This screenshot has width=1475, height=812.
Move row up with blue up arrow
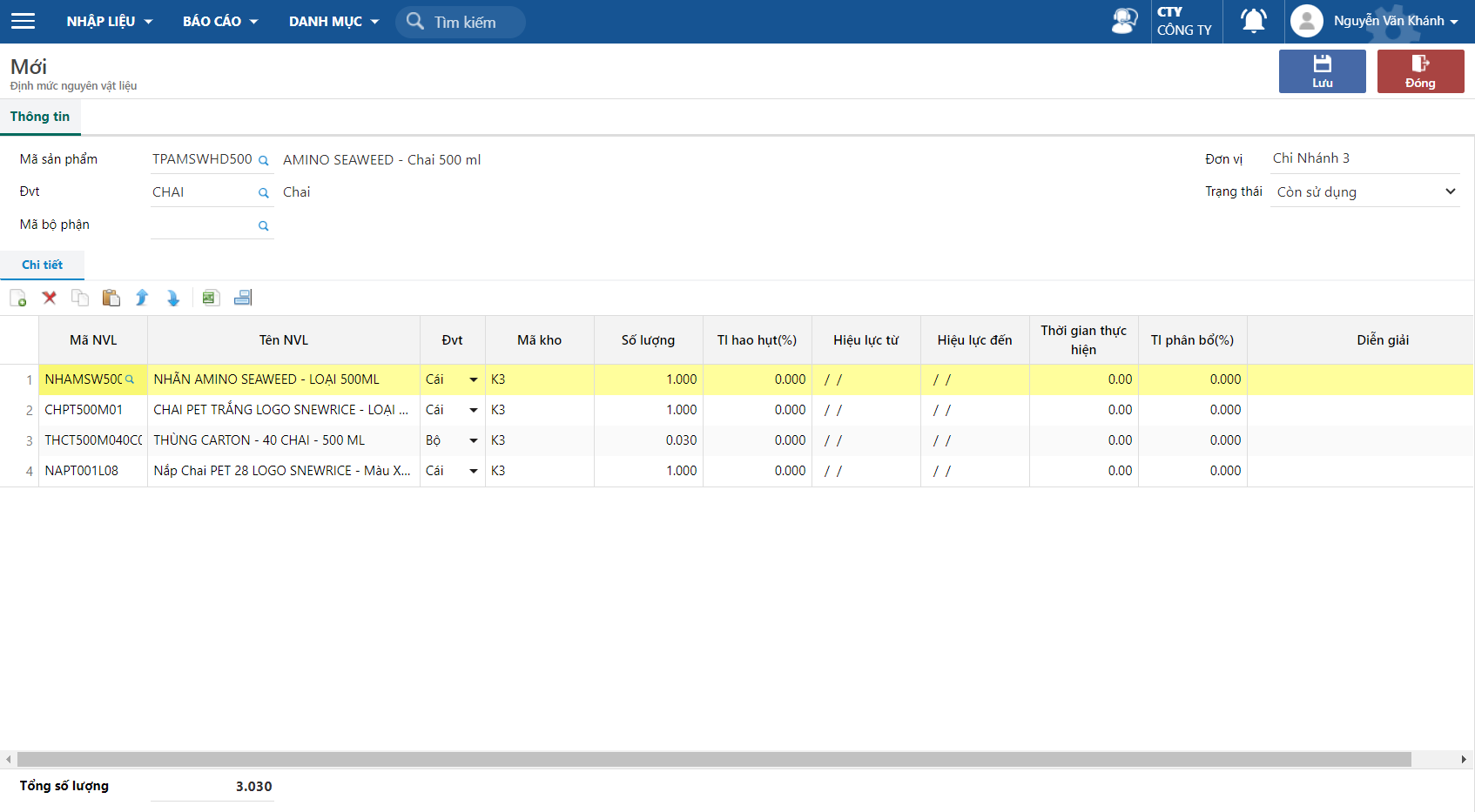(142, 299)
